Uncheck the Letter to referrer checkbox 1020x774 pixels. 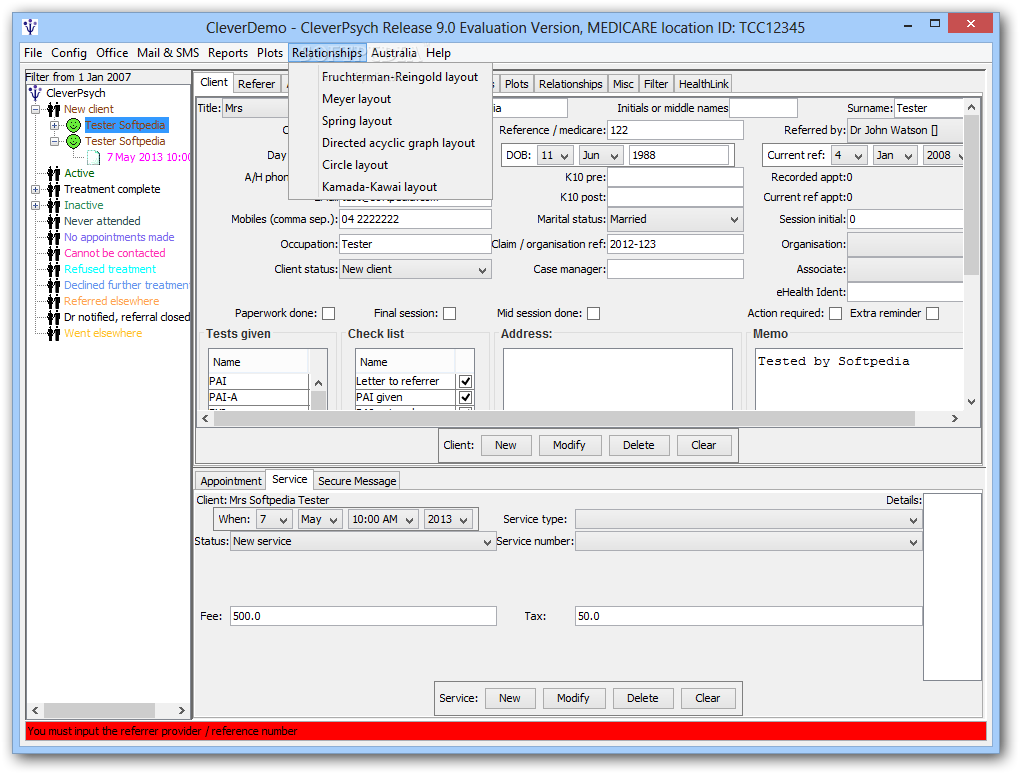pyautogui.click(x=466, y=381)
